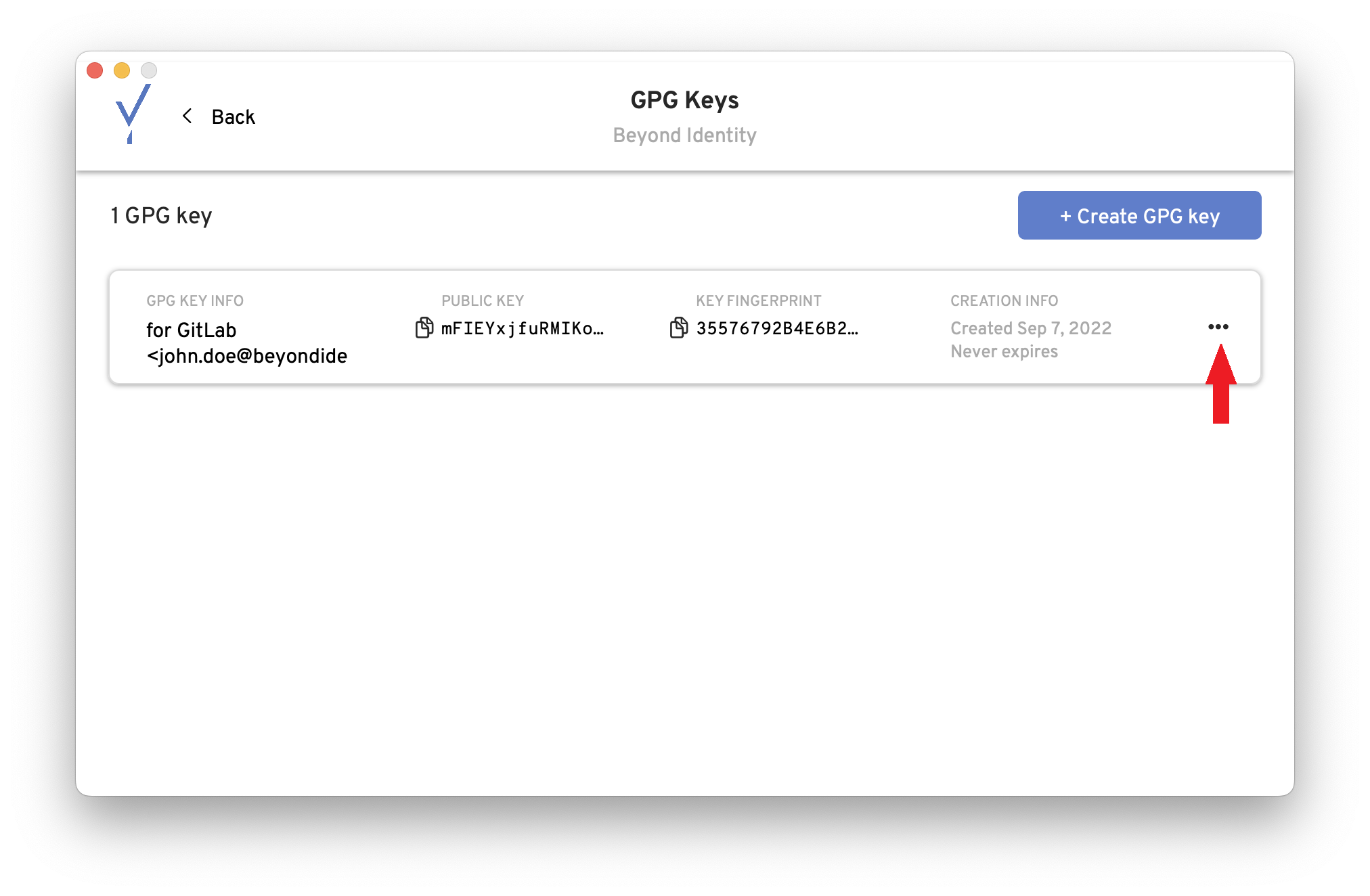Select the GPG Keys page header
Image resolution: width=1370 pixels, height=896 pixels.
[x=684, y=99]
